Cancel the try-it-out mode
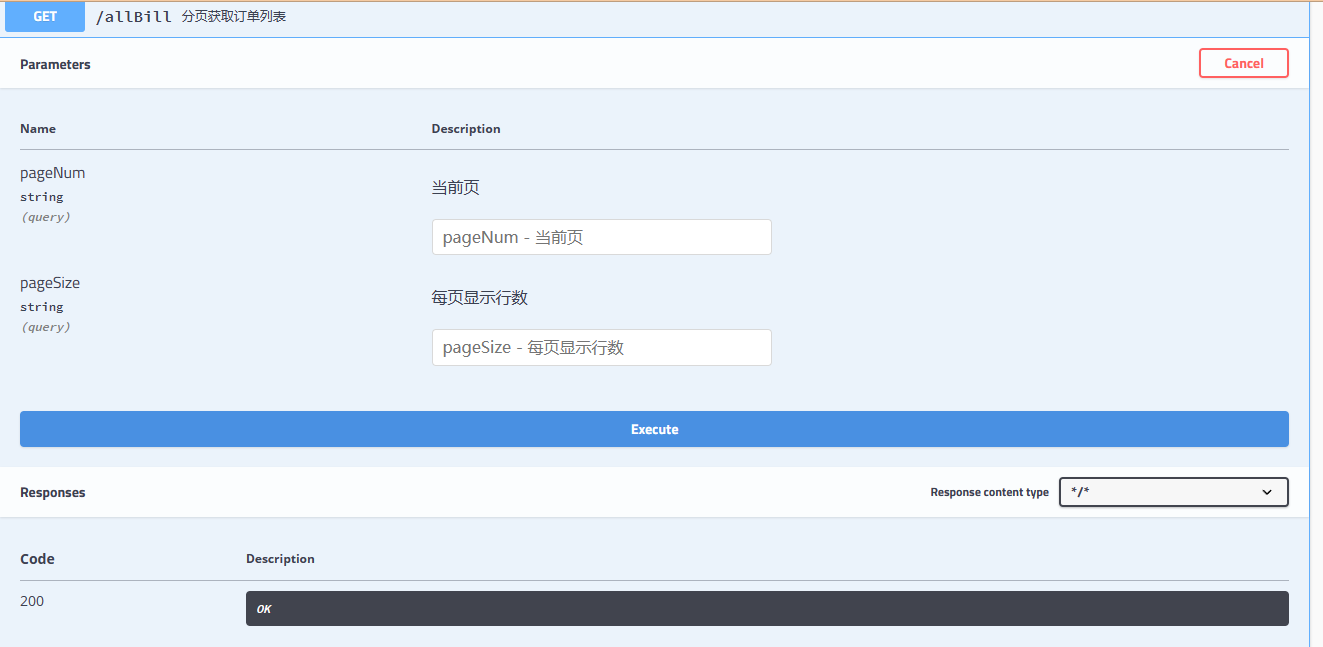Viewport: 1323px width, 647px height. (x=1244, y=63)
